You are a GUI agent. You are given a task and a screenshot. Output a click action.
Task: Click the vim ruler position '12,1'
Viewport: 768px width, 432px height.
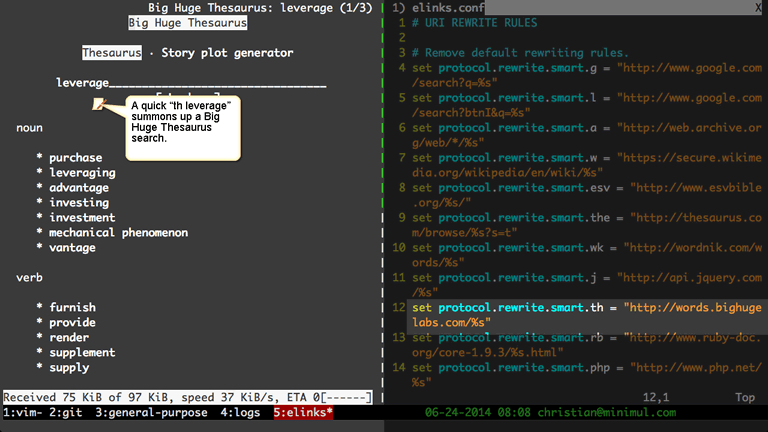pyautogui.click(x=656, y=397)
